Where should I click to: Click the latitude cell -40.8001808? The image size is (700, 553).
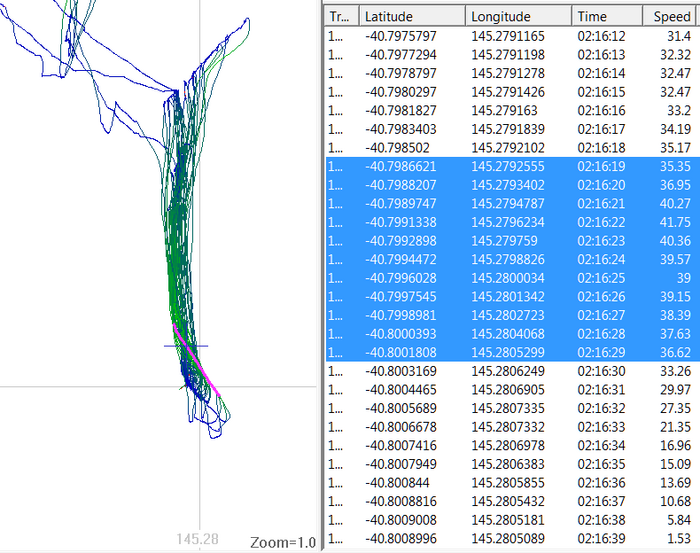coord(408,353)
